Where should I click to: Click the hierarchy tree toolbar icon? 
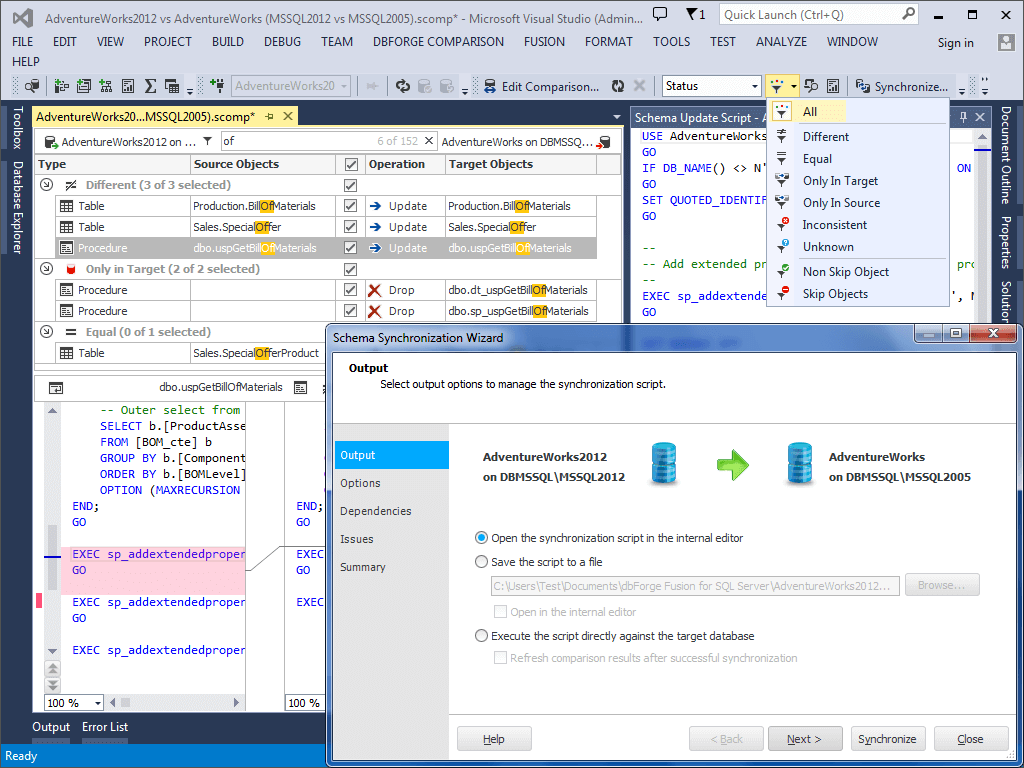click(x=105, y=86)
